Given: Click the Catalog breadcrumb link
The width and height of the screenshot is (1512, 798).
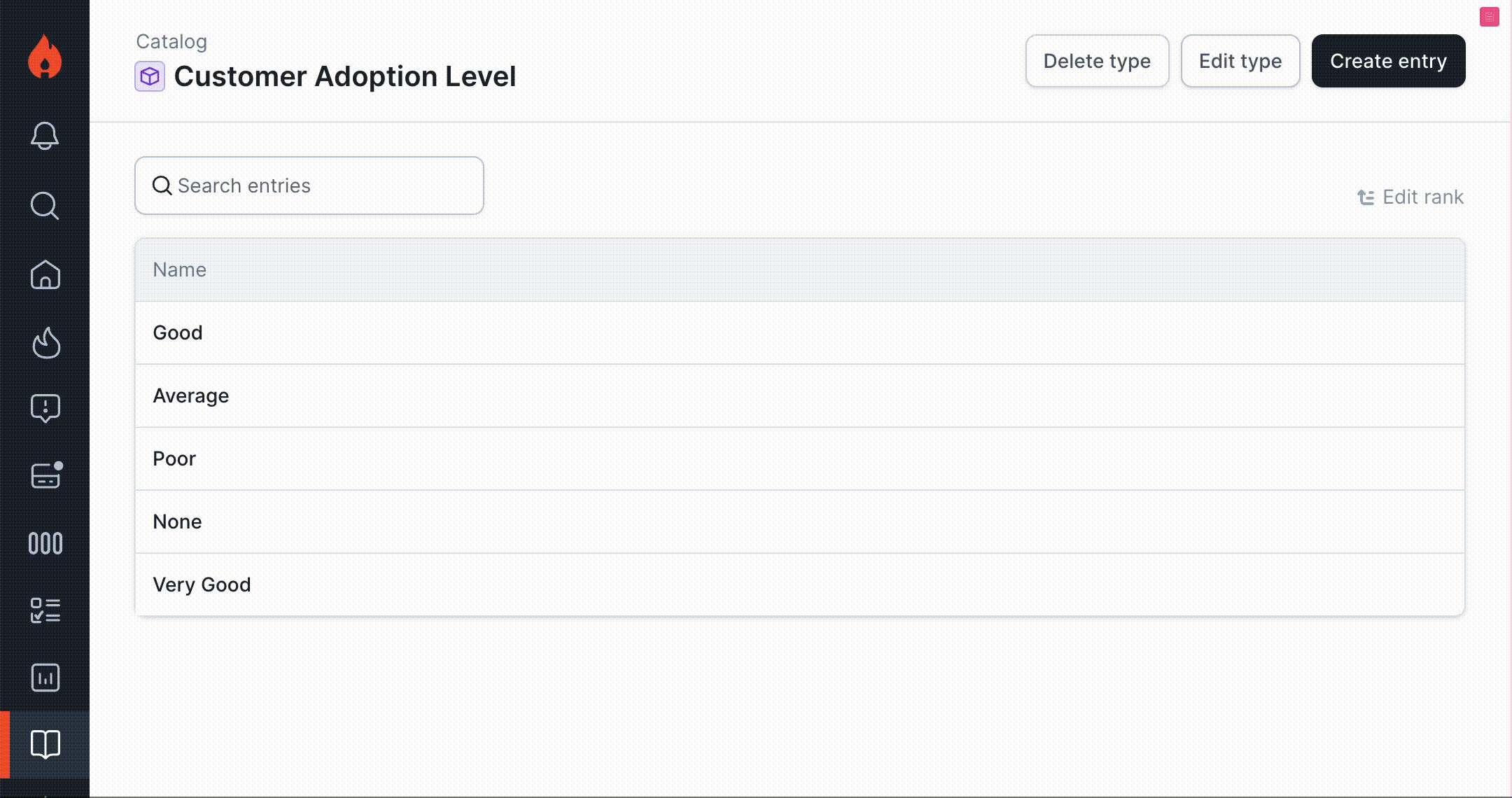Looking at the screenshot, I should 171,42.
